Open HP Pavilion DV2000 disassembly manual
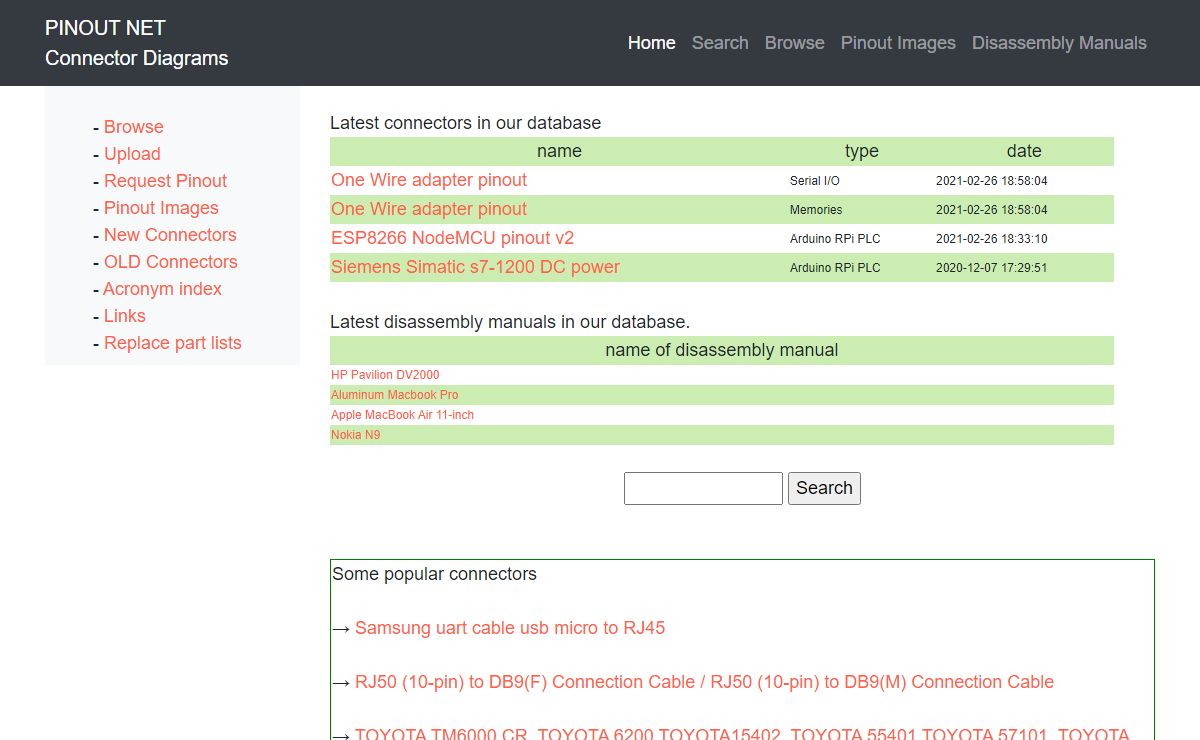Image resolution: width=1200 pixels, height=740 pixels. (385, 375)
